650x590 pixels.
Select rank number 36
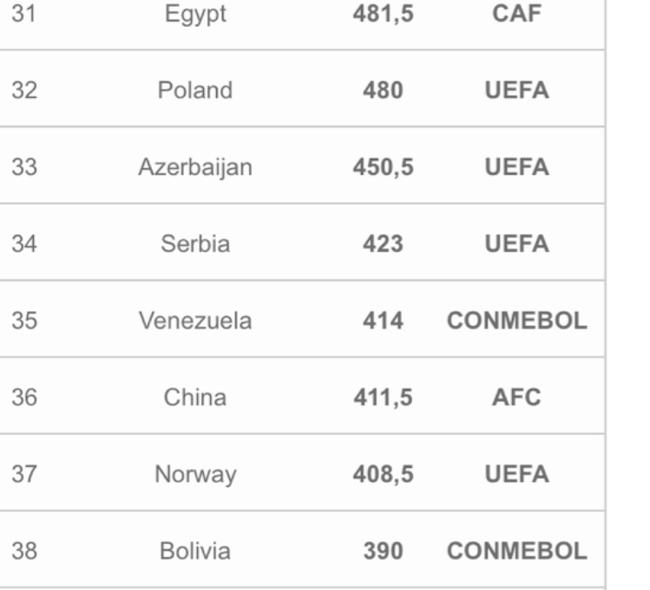click(x=24, y=397)
